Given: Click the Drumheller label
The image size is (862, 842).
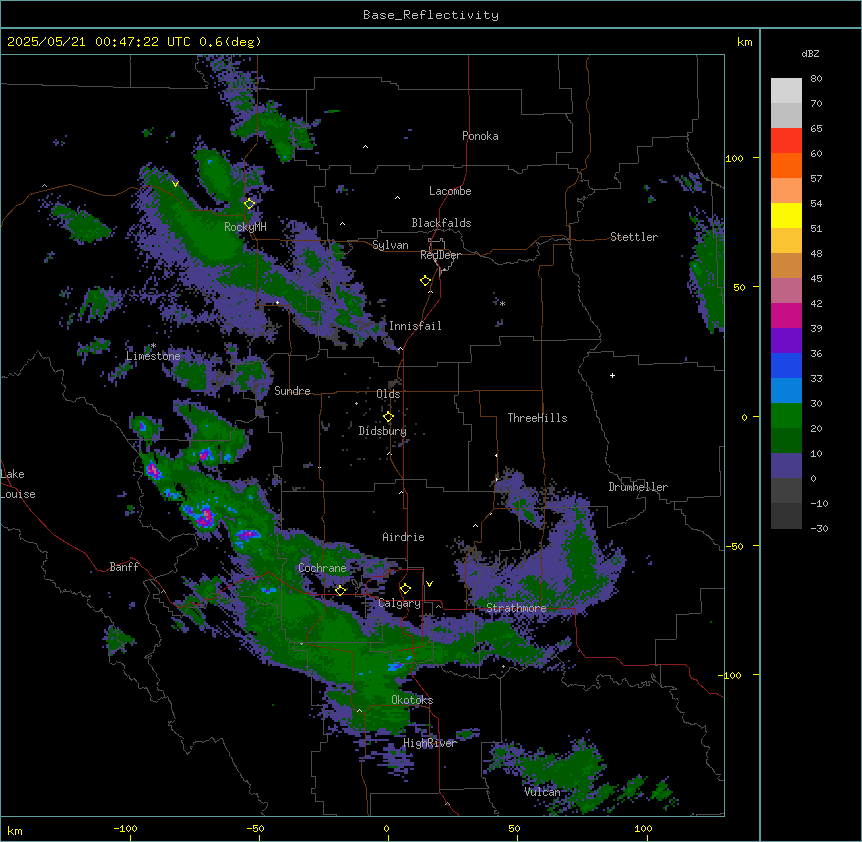Looking at the screenshot, I should click(x=638, y=487).
